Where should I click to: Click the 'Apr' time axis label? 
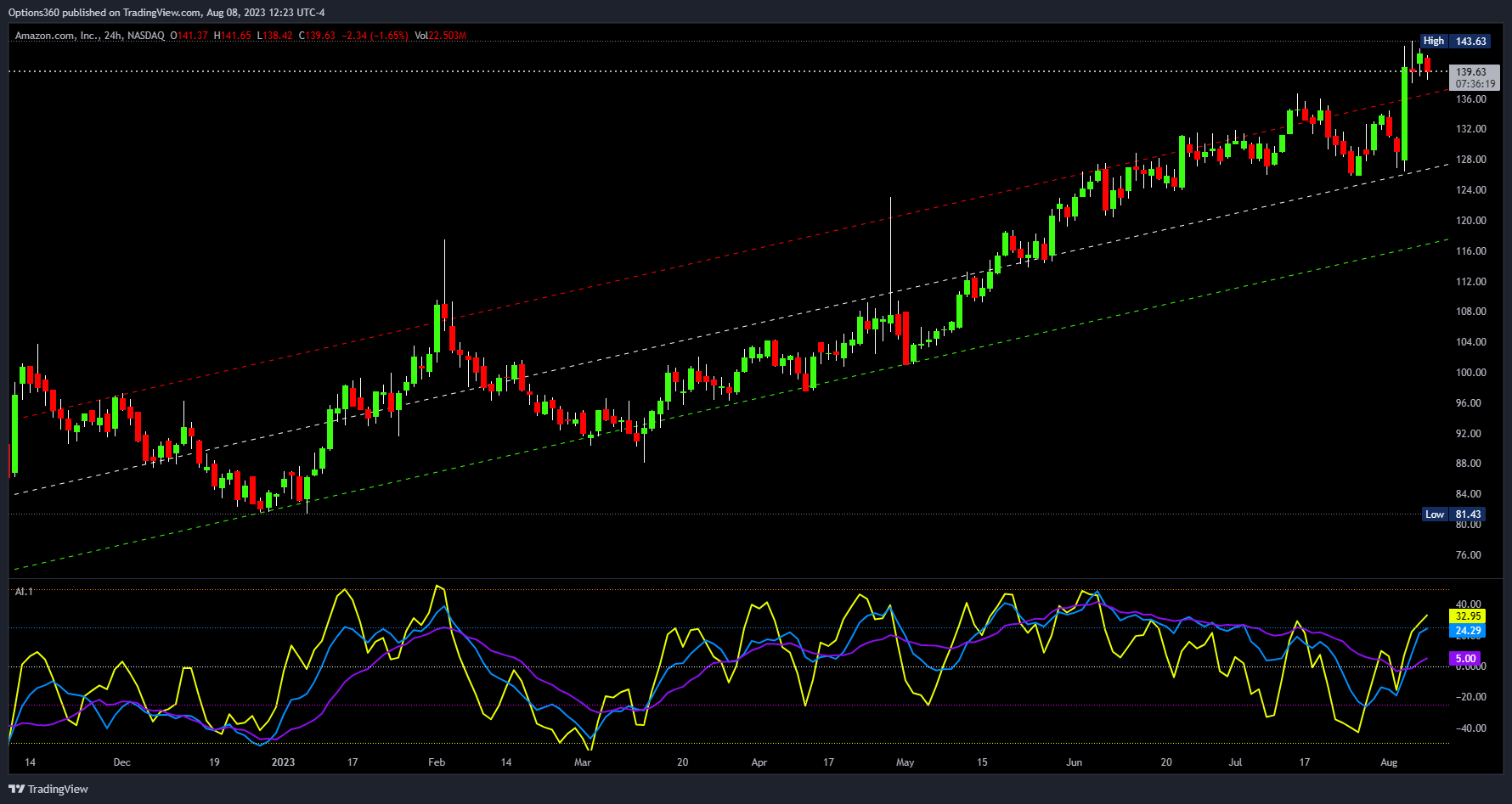tap(759, 762)
